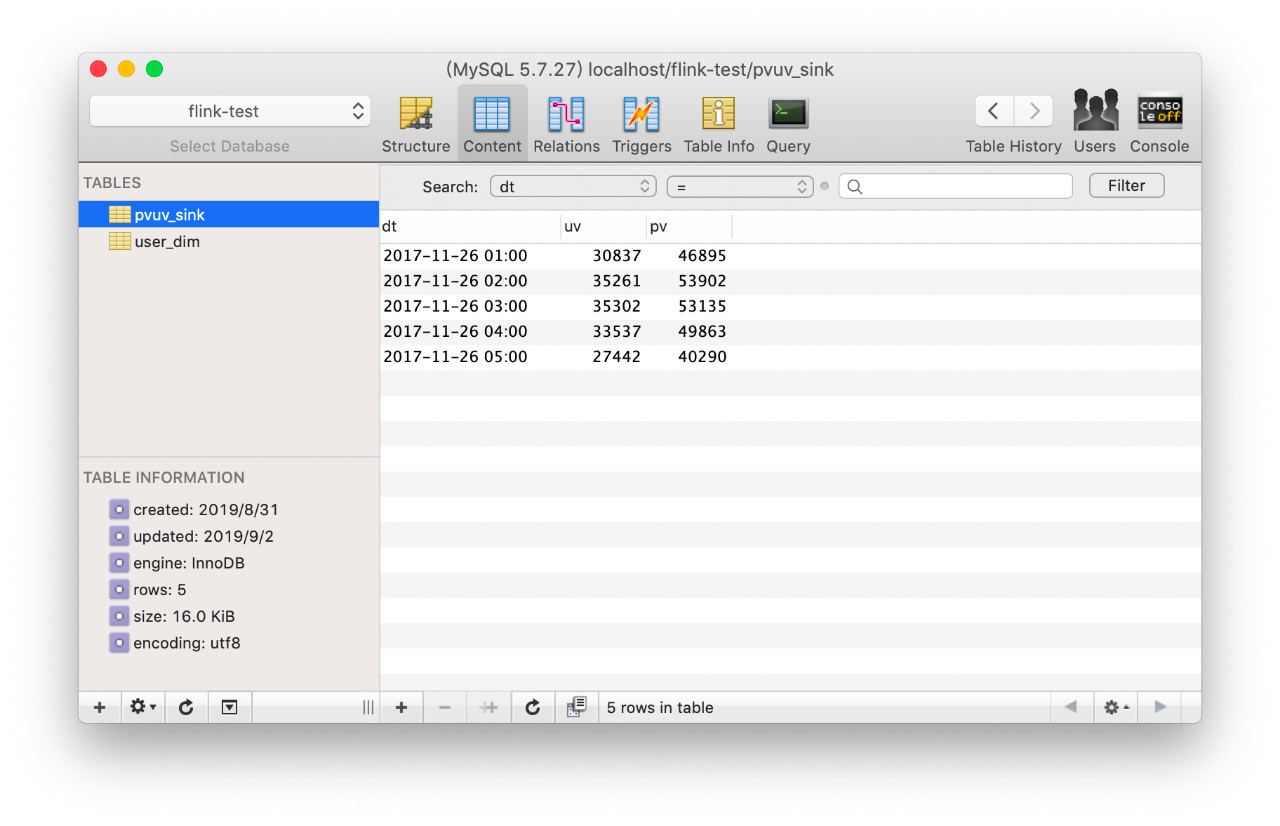Open the Triggers view
This screenshot has width=1280, height=826.
click(641, 124)
